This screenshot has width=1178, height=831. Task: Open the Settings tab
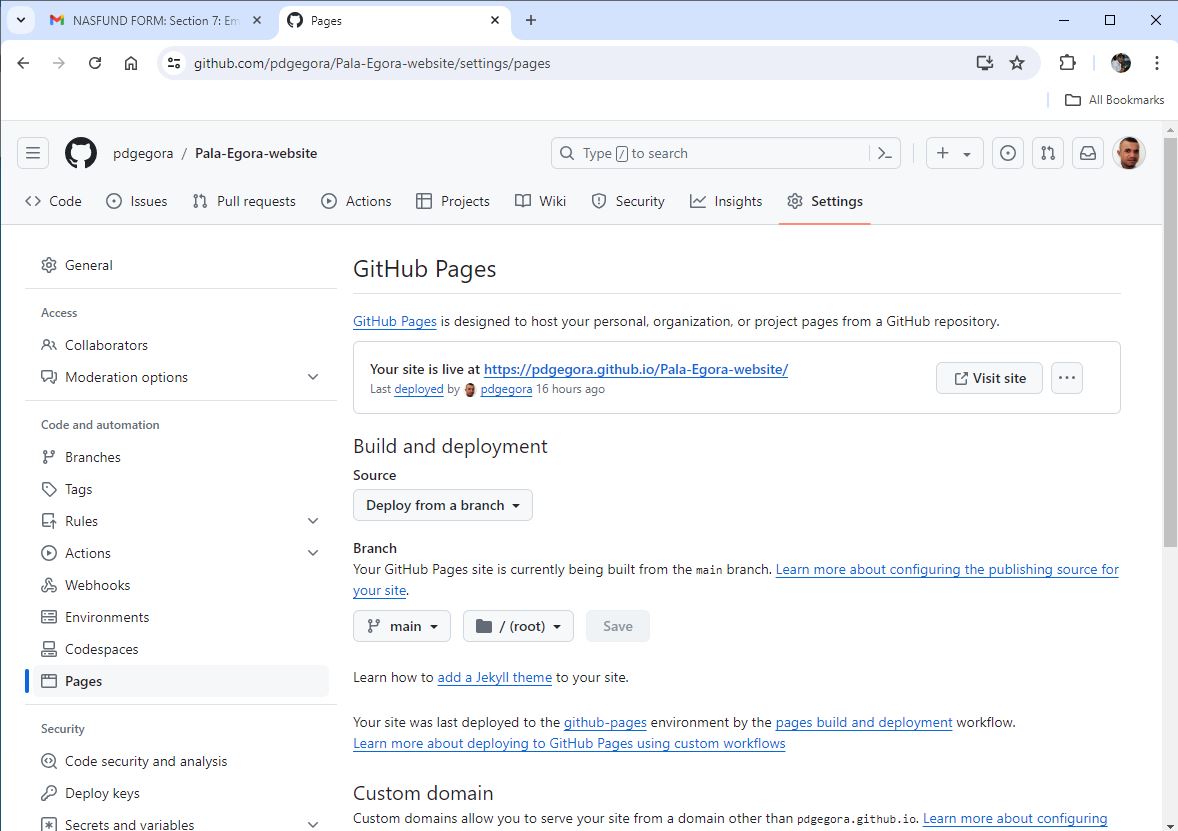pos(825,201)
